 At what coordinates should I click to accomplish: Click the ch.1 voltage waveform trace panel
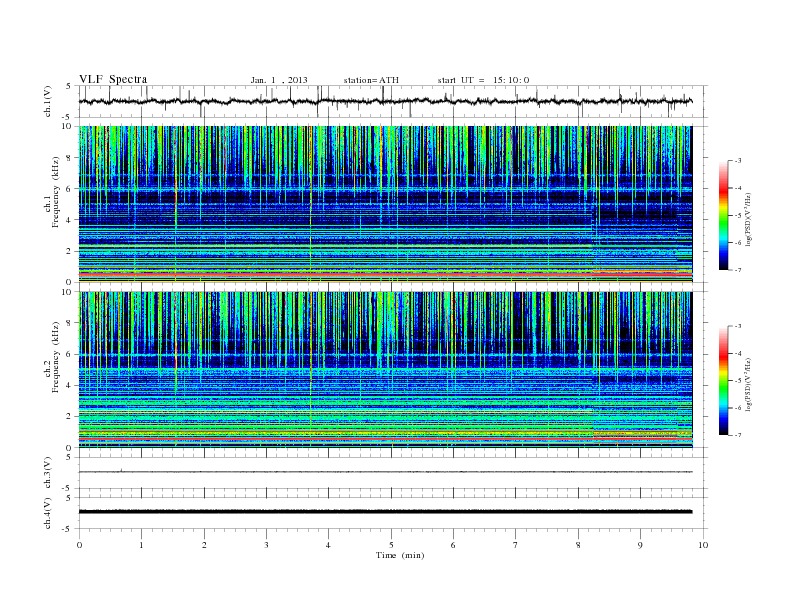[392, 101]
